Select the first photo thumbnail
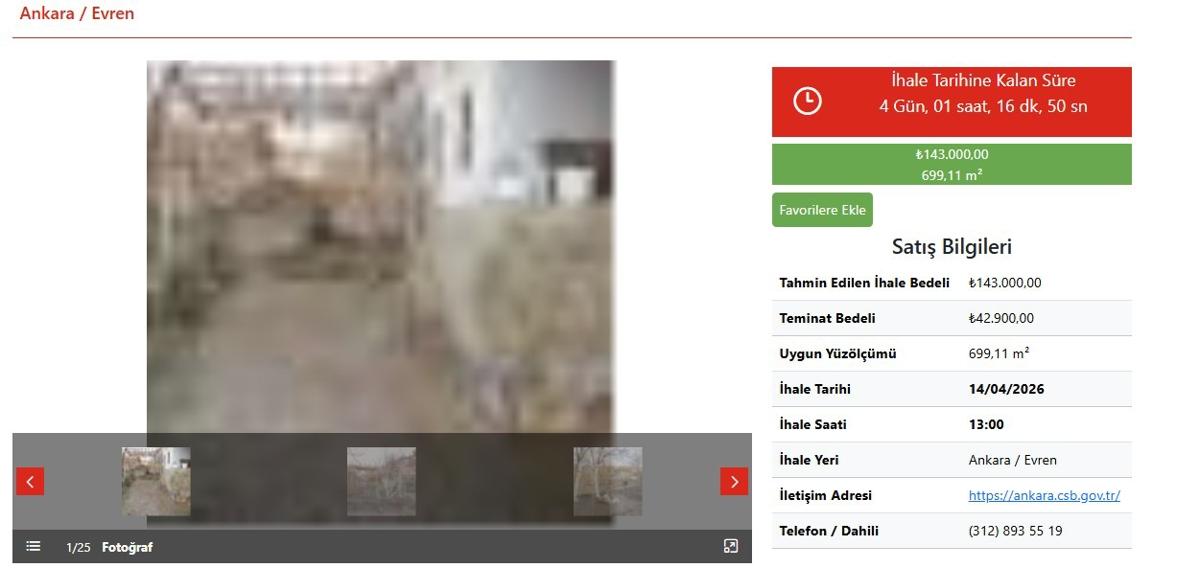 point(156,481)
